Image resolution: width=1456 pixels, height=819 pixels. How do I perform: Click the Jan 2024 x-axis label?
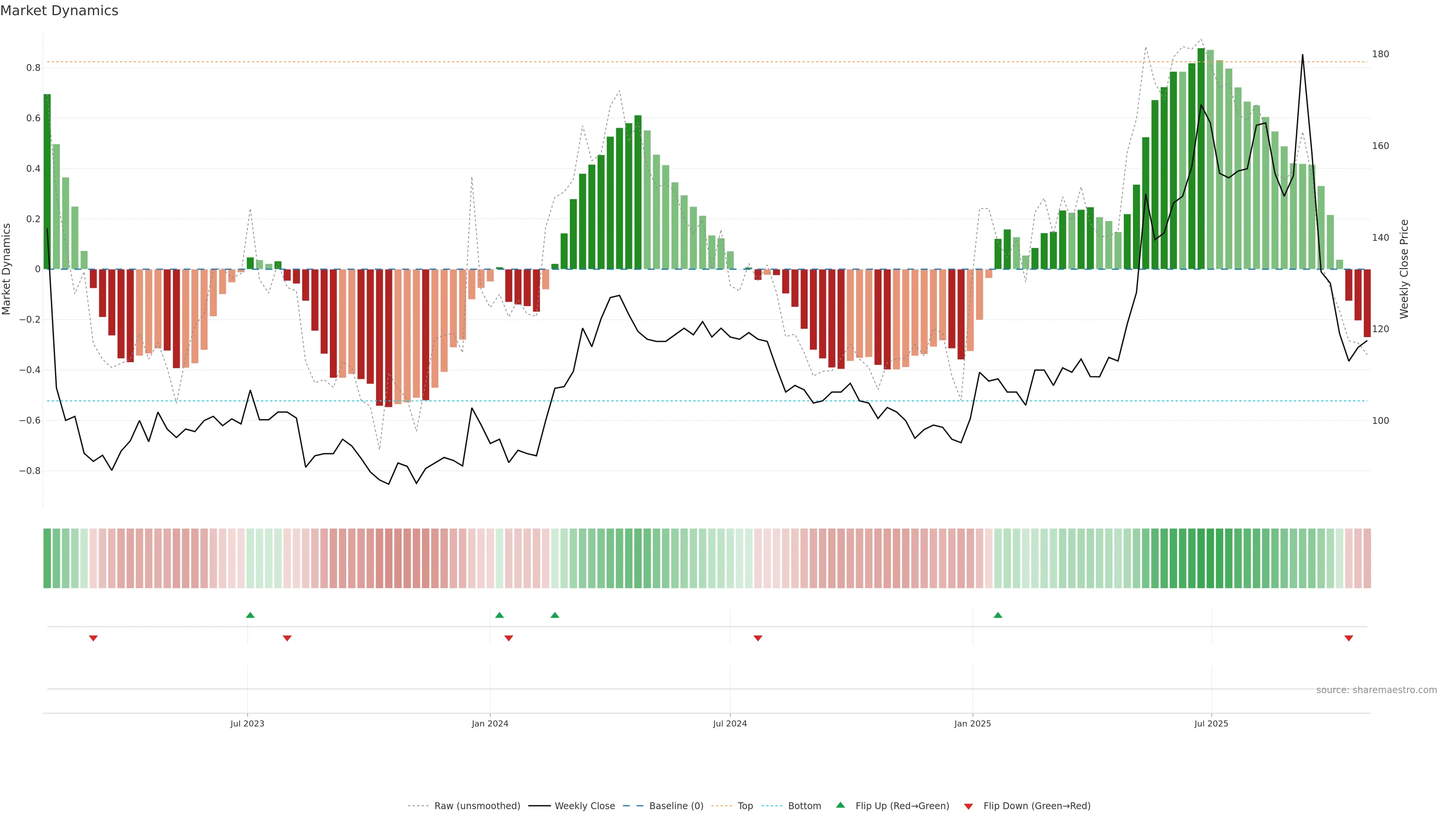(x=490, y=723)
